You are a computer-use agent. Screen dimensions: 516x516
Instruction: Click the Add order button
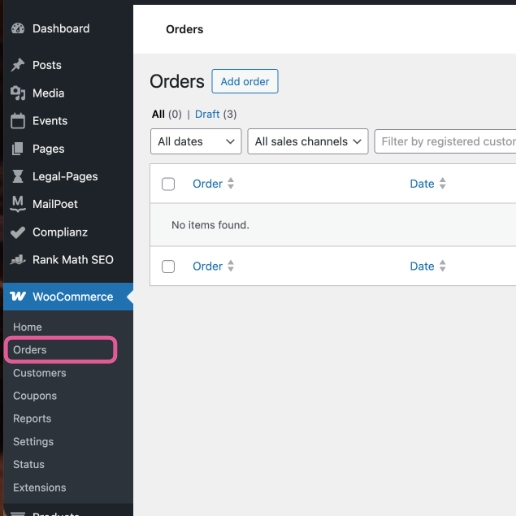(x=245, y=81)
